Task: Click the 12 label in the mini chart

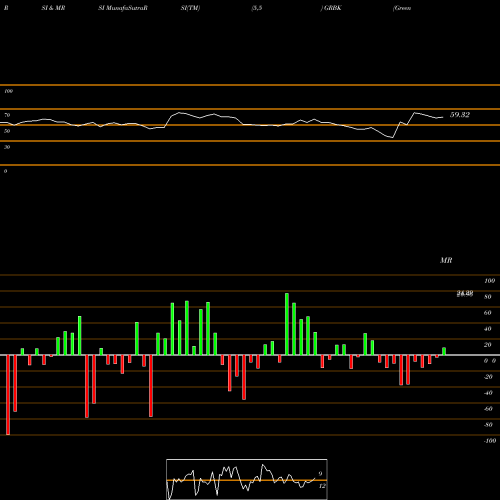Action: (322, 486)
